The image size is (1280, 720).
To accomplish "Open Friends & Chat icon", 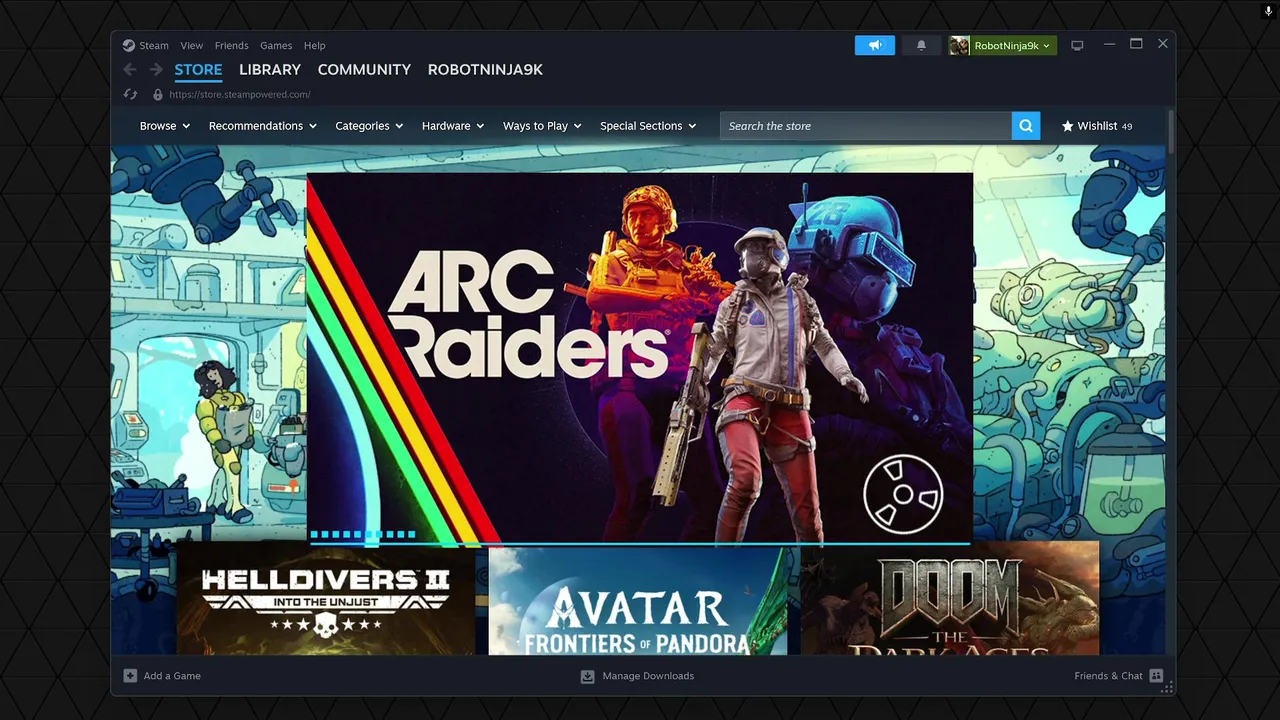I will (x=1156, y=676).
